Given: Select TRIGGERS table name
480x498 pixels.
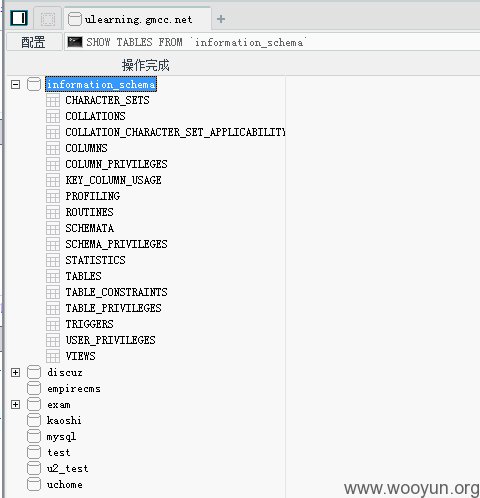Looking at the screenshot, I should (89, 324).
